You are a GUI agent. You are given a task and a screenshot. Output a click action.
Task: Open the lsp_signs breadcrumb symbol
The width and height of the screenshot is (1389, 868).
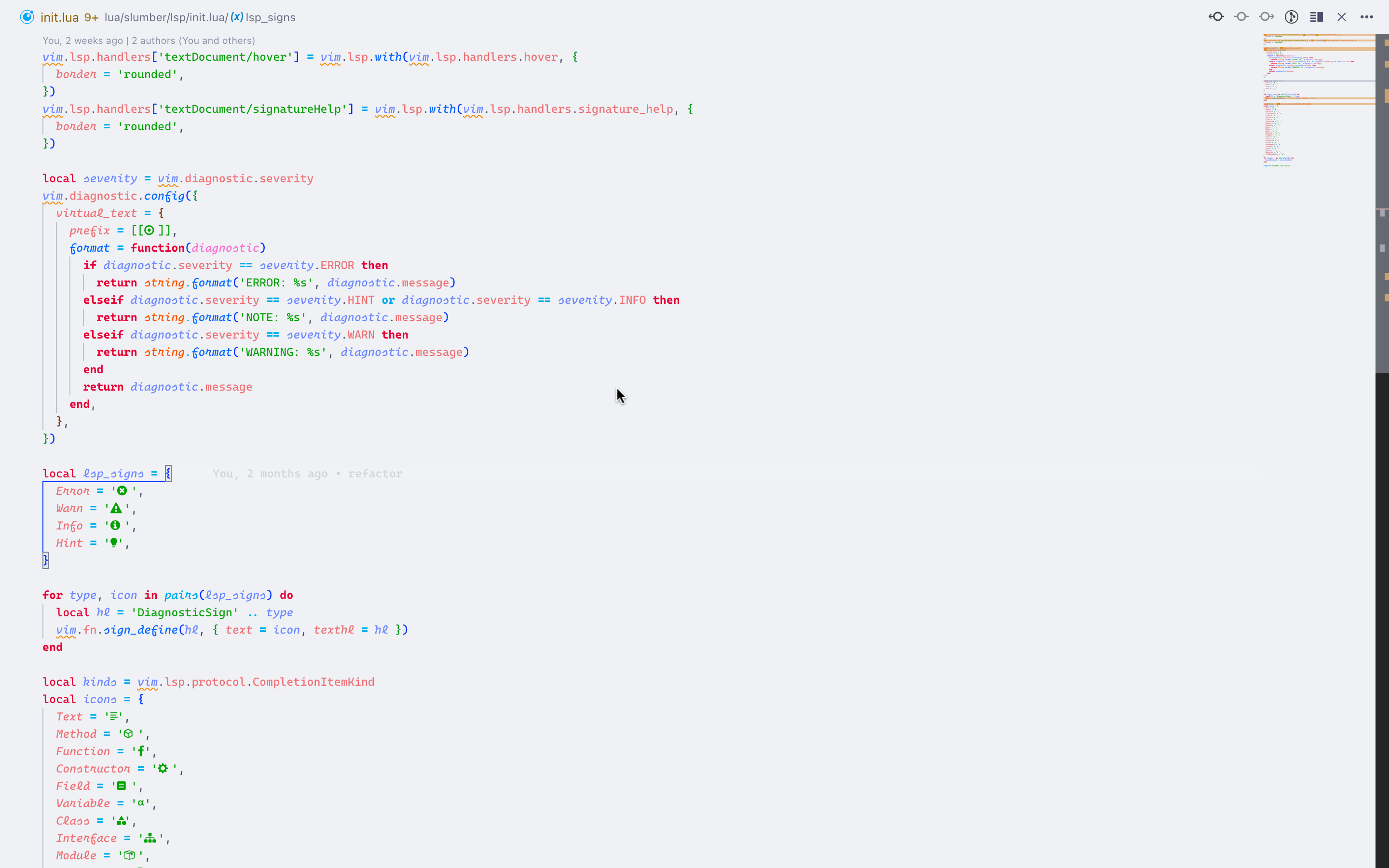[270, 17]
